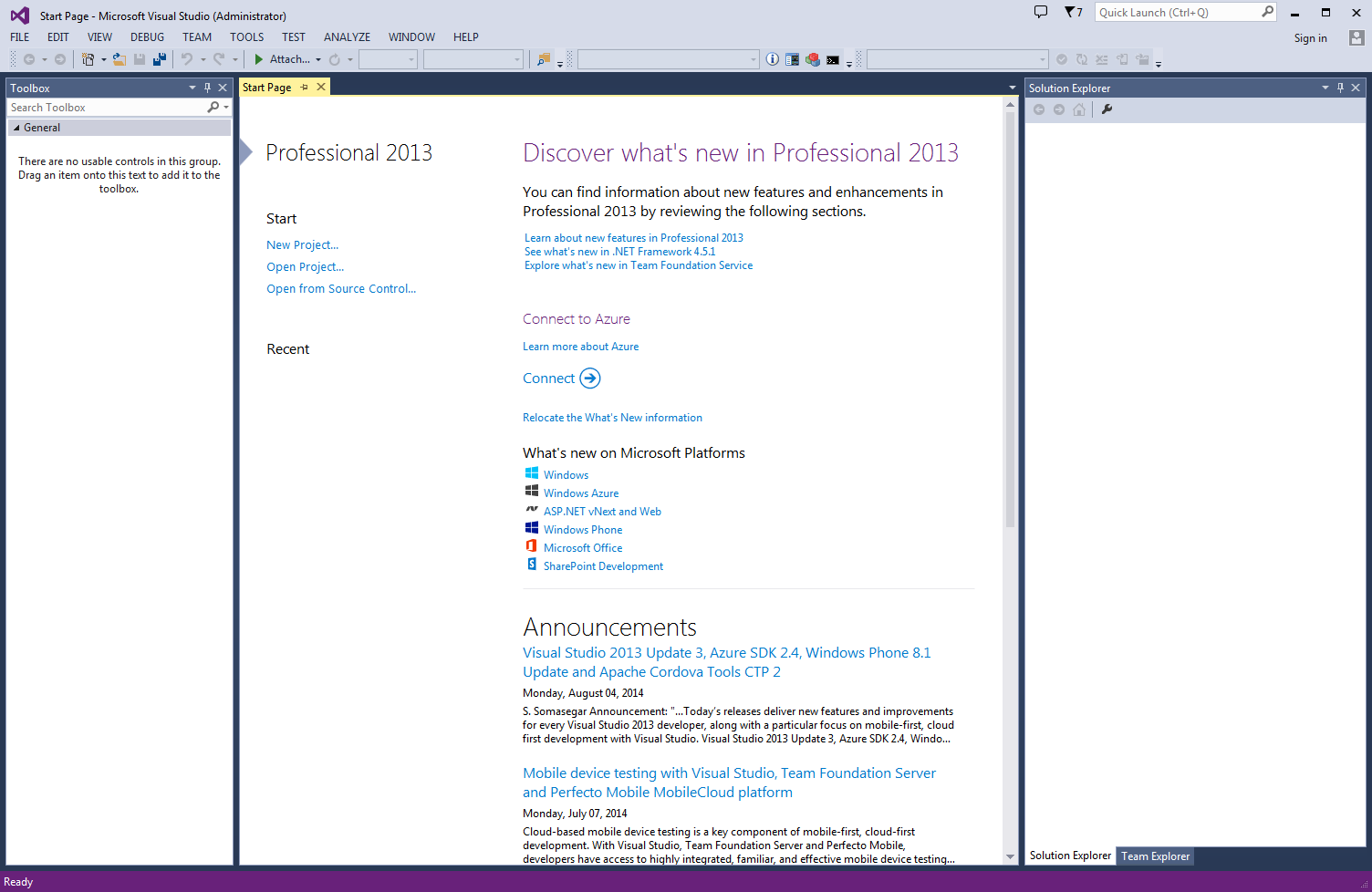
Task: Toggle the pin on the Start Page tab
Action: (x=305, y=88)
